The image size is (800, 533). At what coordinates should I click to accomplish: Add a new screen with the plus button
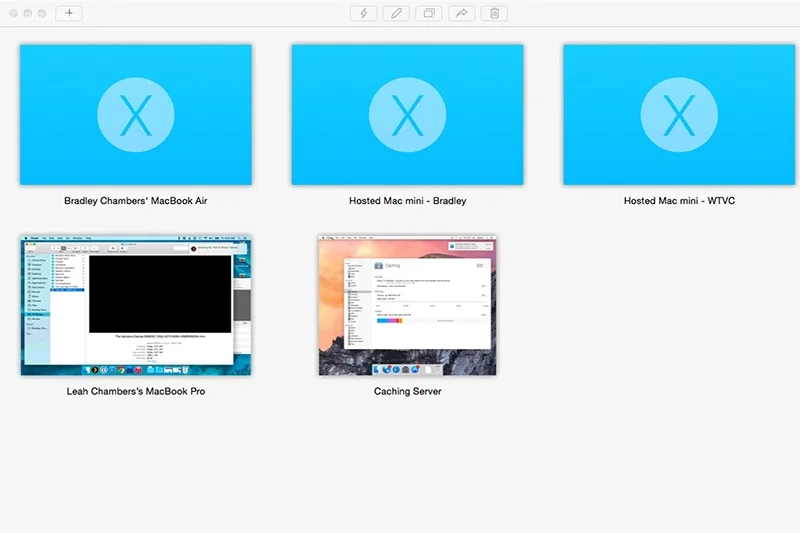pos(69,13)
